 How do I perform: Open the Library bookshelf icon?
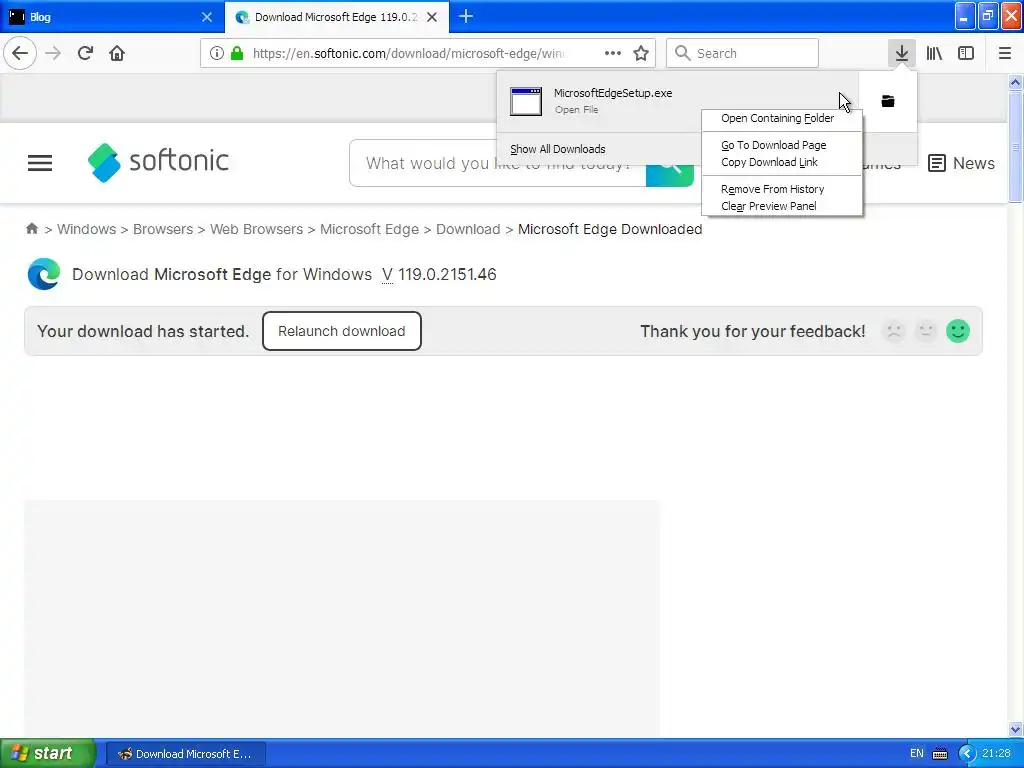pyautogui.click(x=934, y=53)
